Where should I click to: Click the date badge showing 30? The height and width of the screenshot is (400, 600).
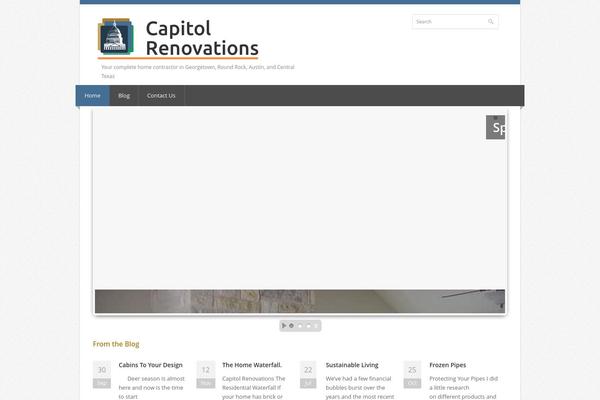[102, 375]
